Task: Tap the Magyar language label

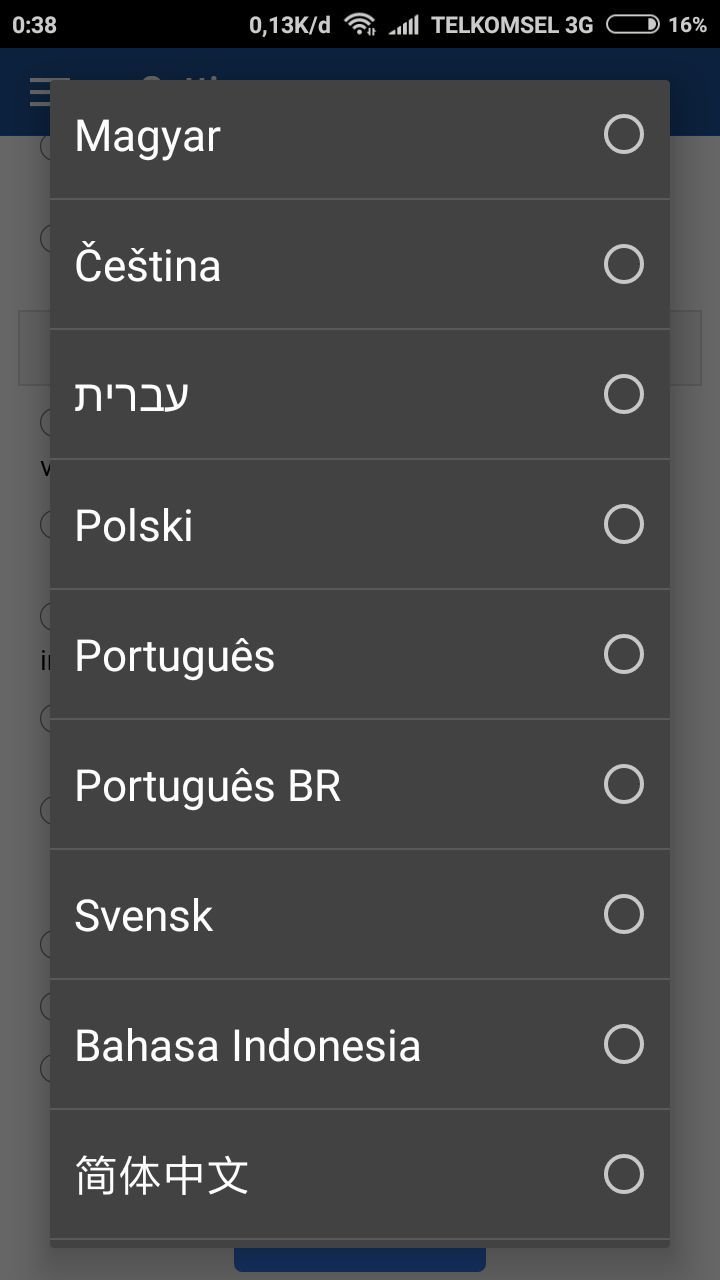Action: [148, 137]
